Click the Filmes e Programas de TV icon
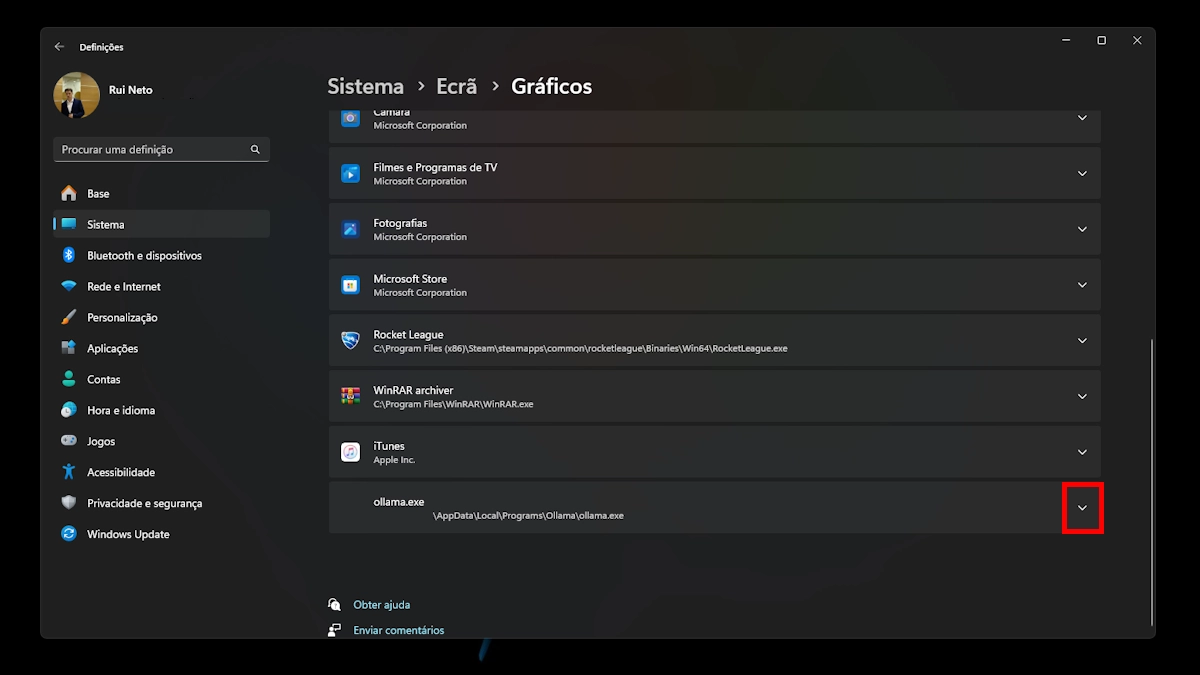Screen dimensions: 1200x675 pyautogui.click(x=350, y=173)
